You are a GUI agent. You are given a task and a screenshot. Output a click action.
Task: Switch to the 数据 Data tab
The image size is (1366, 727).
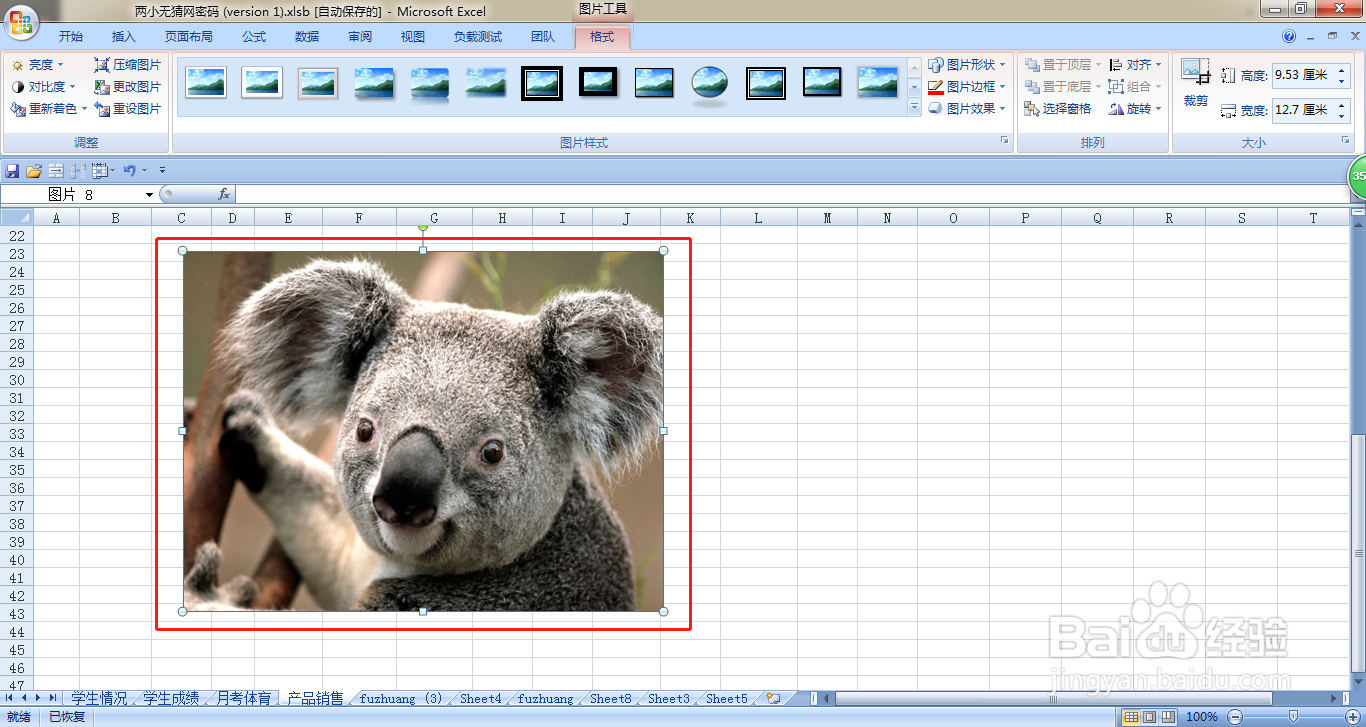click(x=307, y=37)
